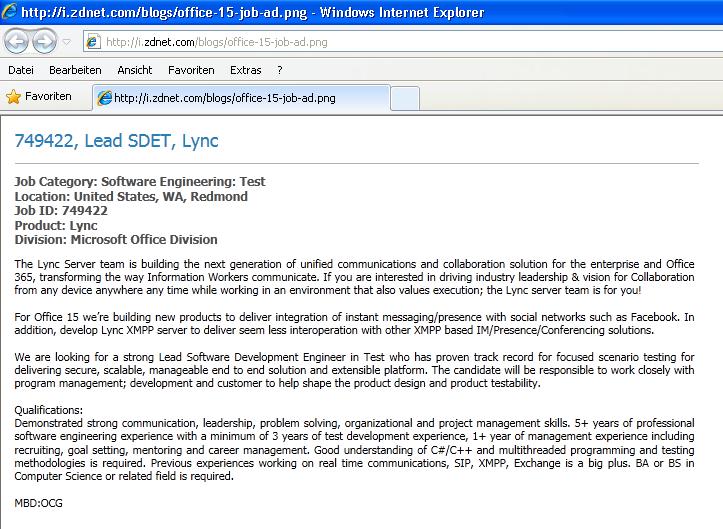
Task: Click the page icon in address bar
Action: click(93, 42)
